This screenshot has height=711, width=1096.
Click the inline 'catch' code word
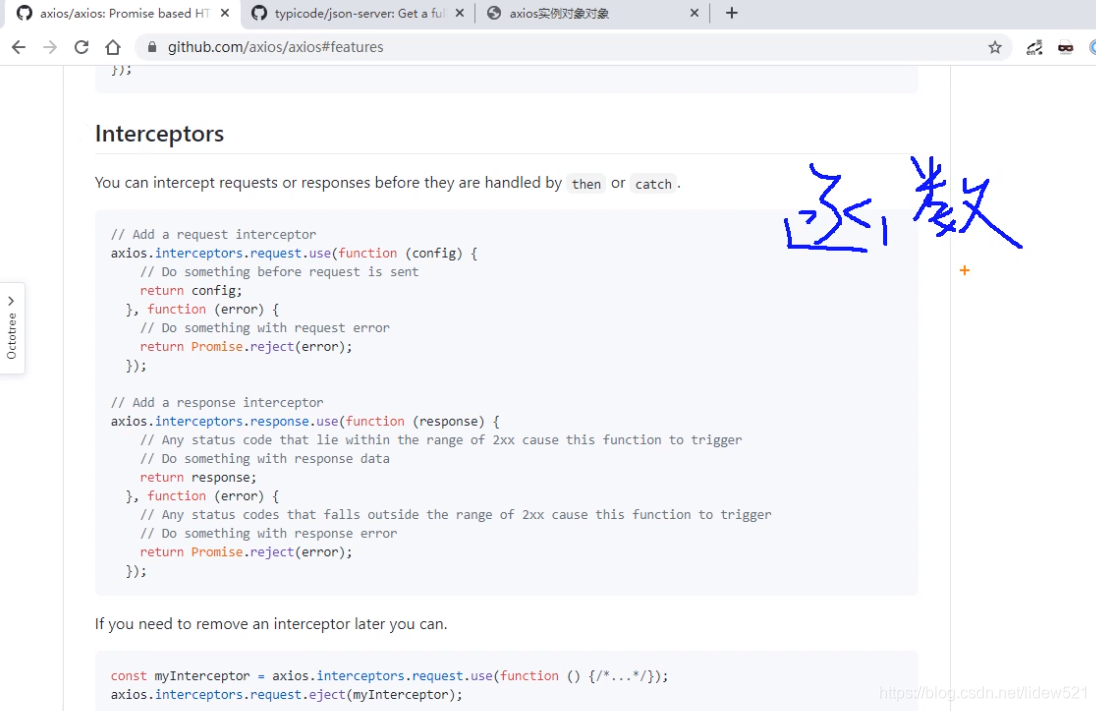653,184
